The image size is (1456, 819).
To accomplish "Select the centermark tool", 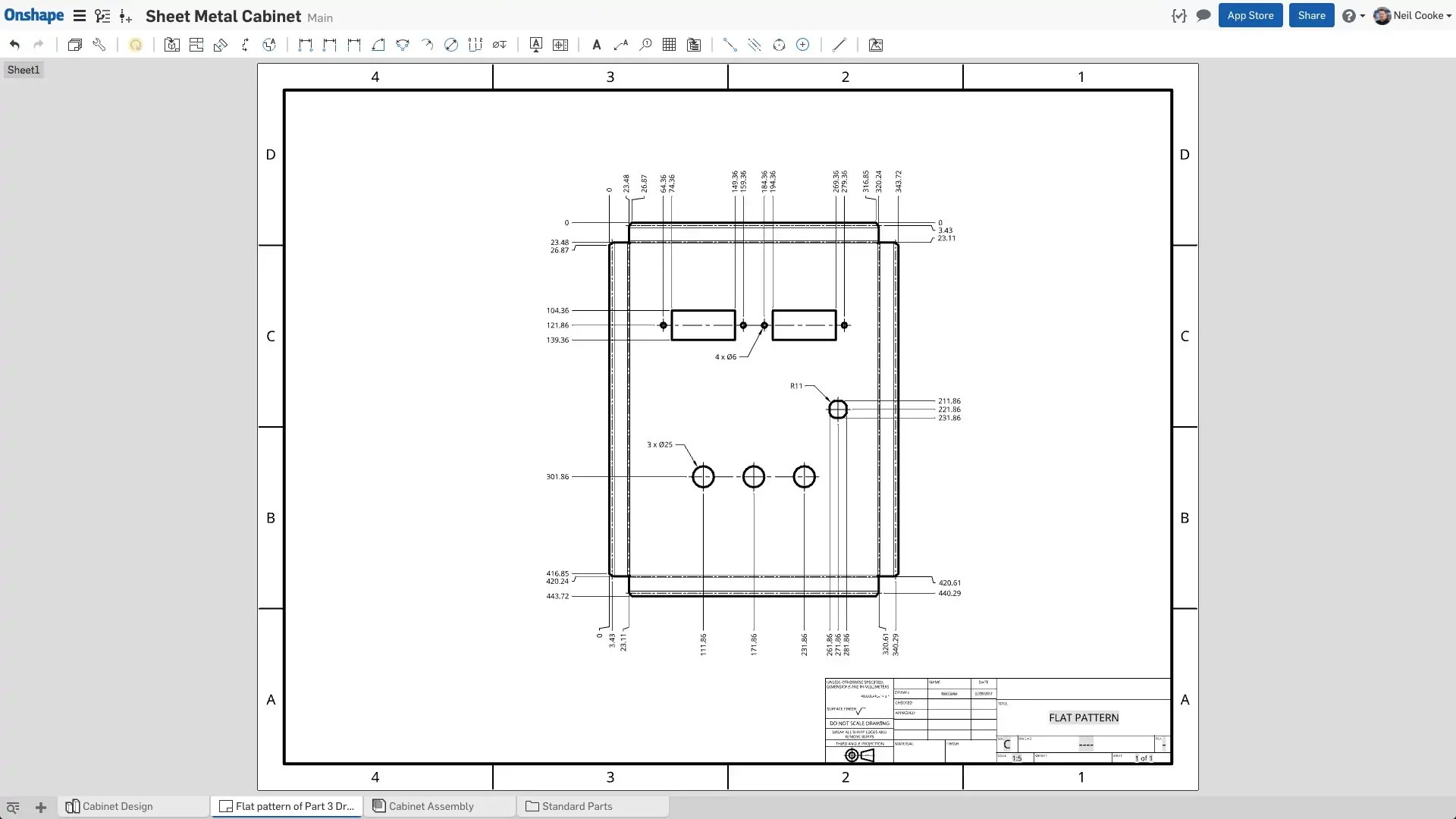I will coord(803,45).
